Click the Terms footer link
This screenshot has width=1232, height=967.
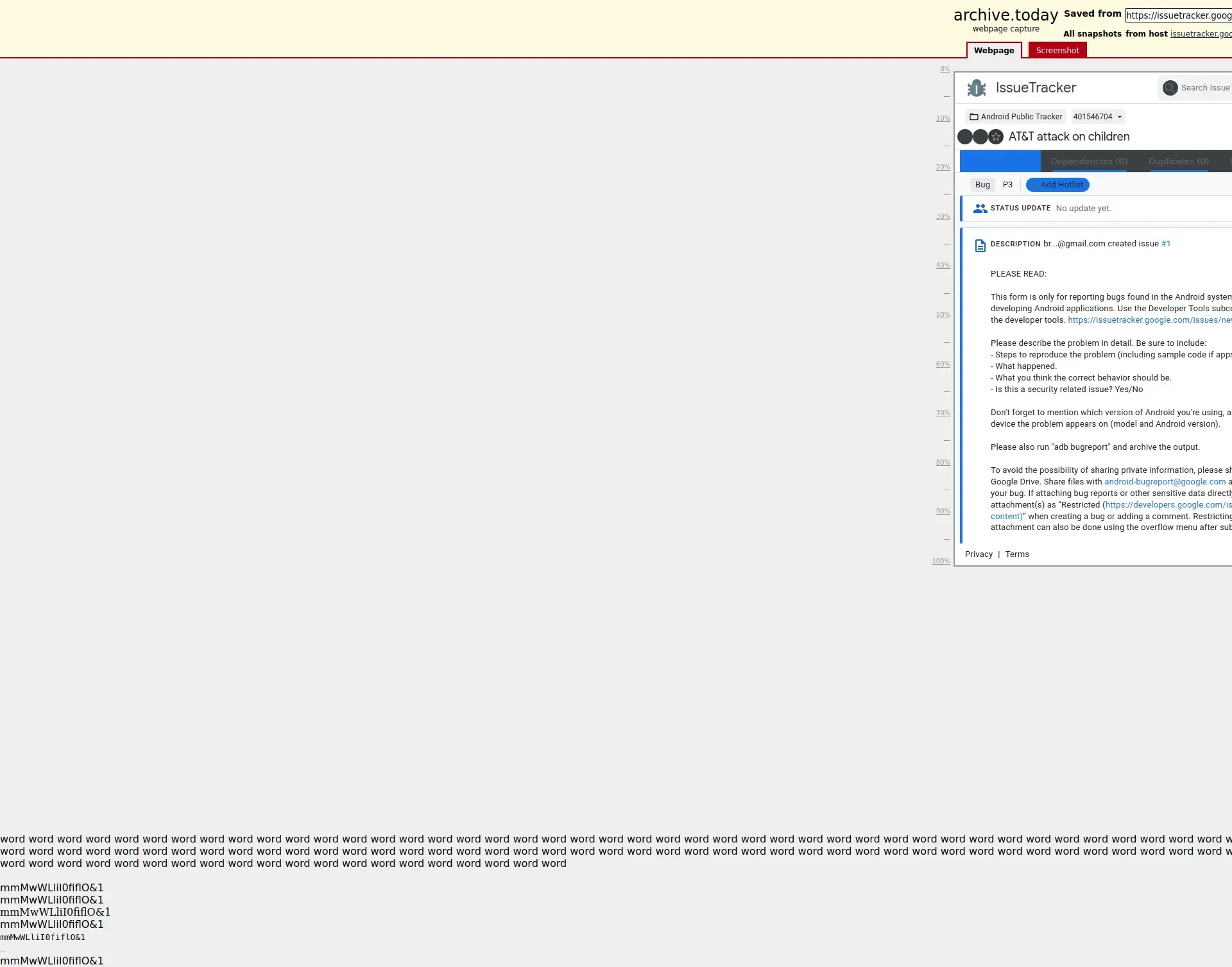pos(1017,554)
